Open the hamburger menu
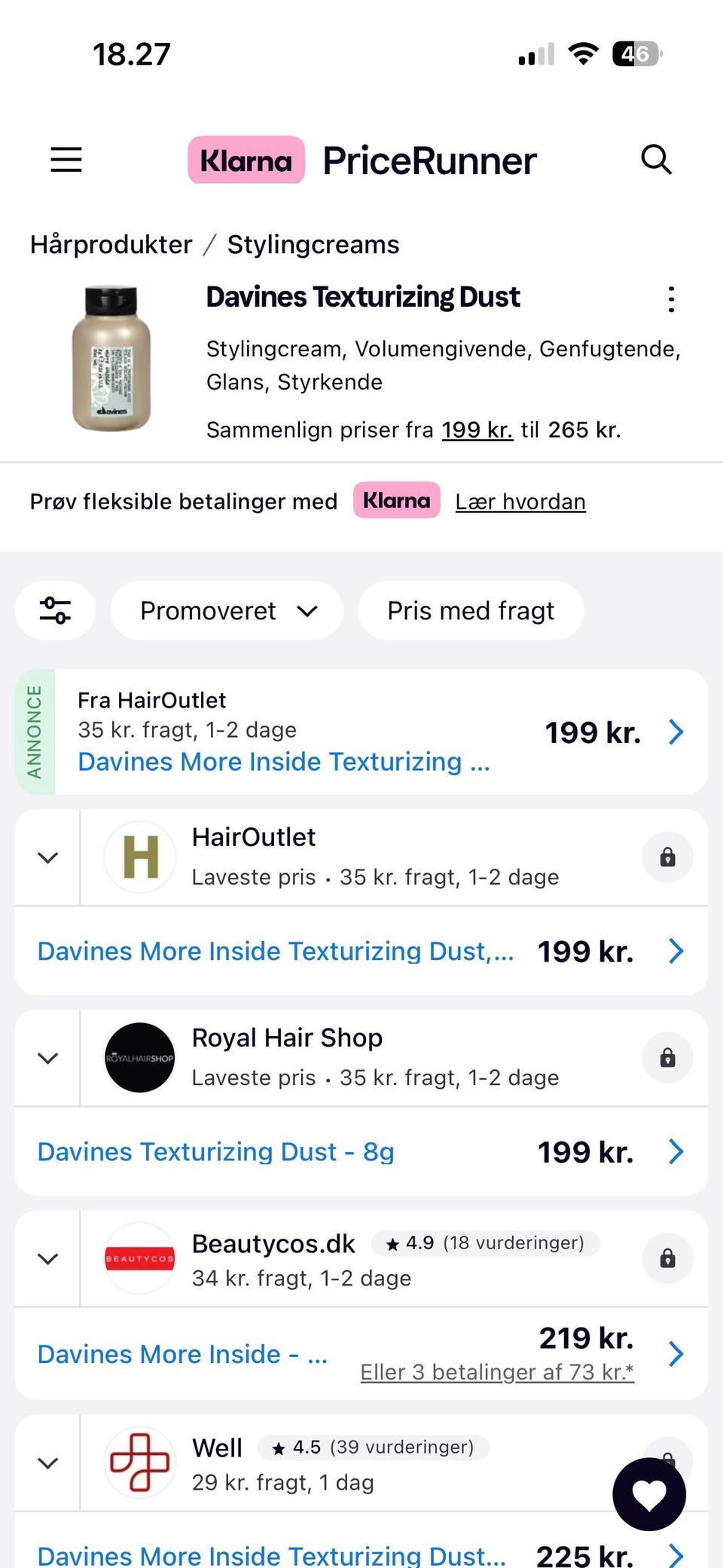The height and width of the screenshot is (1568, 723). click(66, 160)
